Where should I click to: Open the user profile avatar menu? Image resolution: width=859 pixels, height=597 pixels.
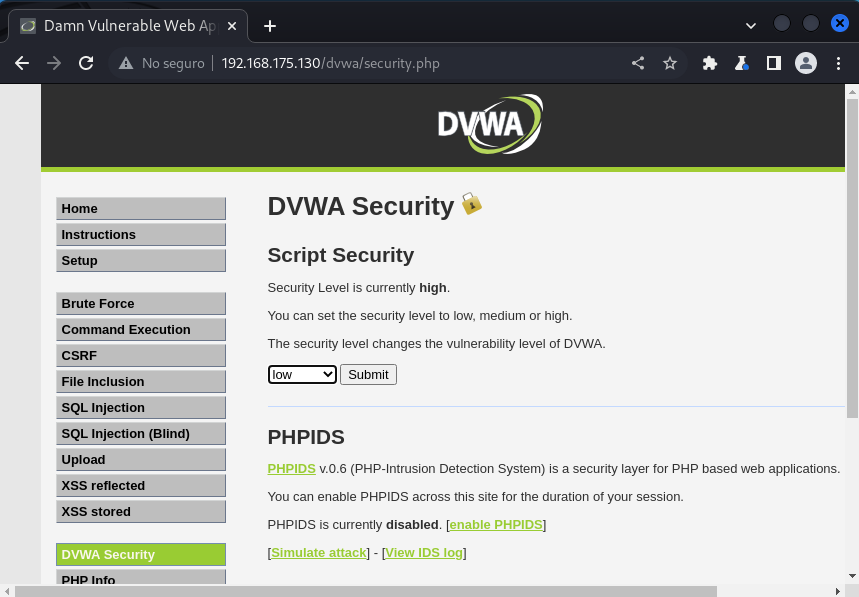806,63
